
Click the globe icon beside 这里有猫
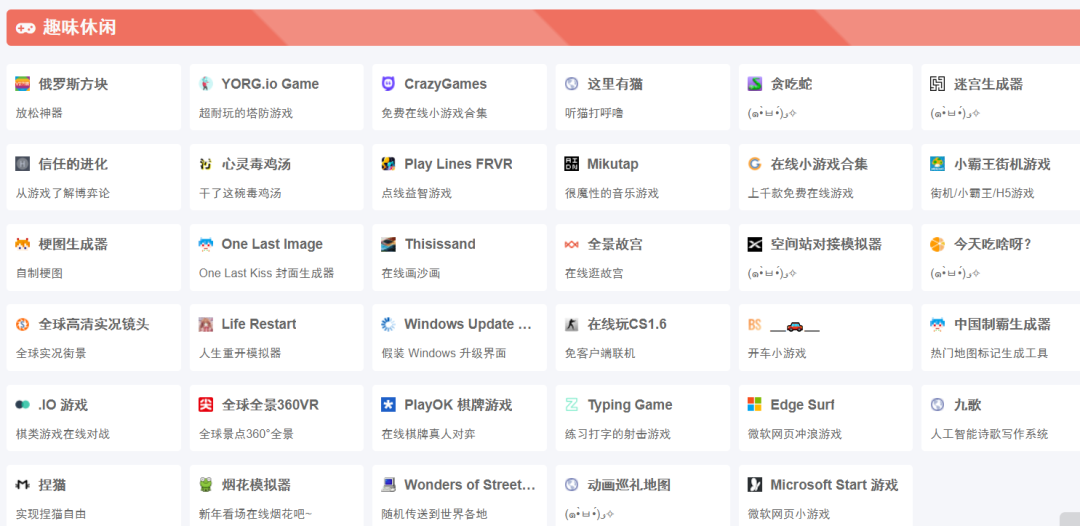[x=572, y=84]
